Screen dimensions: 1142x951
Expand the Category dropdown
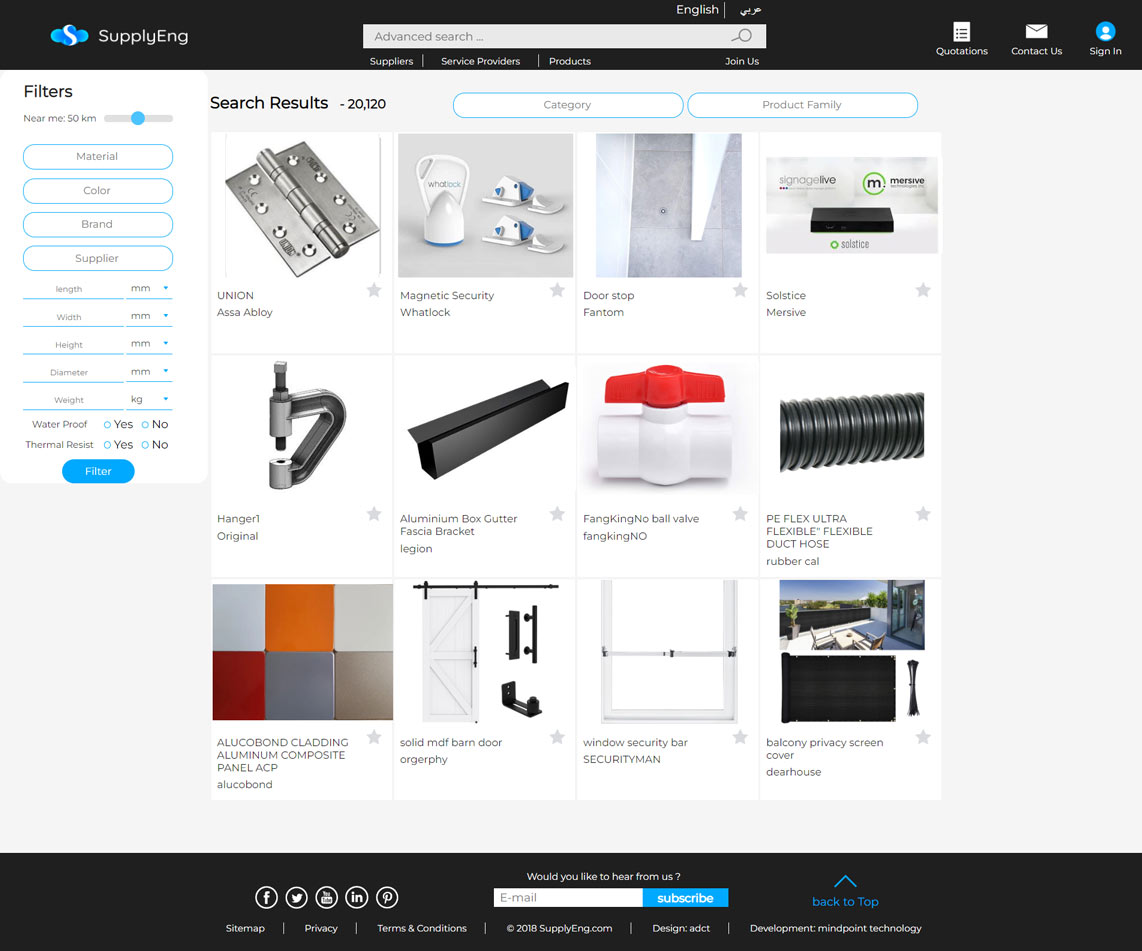click(567, 105)
